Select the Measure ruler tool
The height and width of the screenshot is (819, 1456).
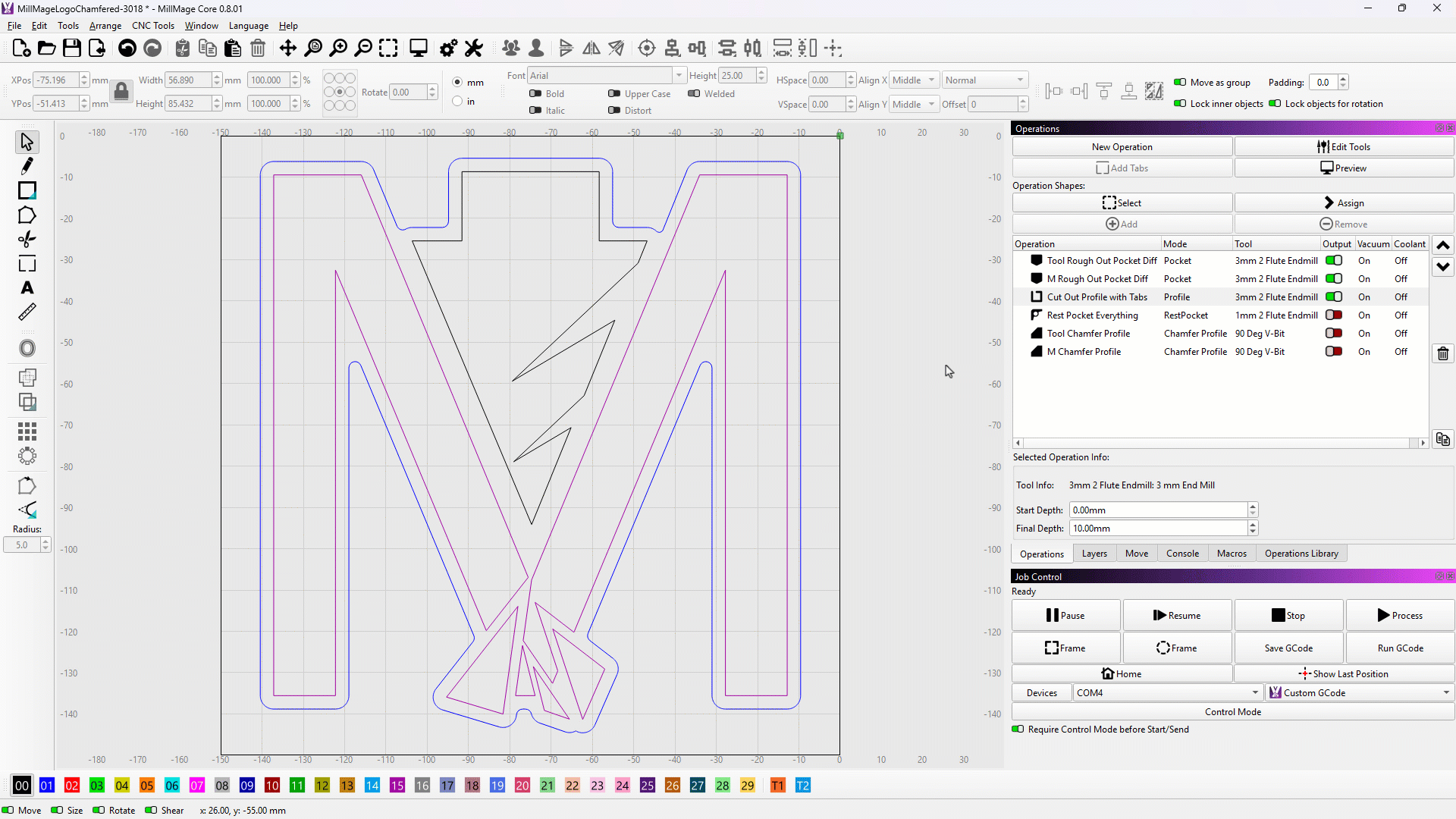click(x=27, y=312)
